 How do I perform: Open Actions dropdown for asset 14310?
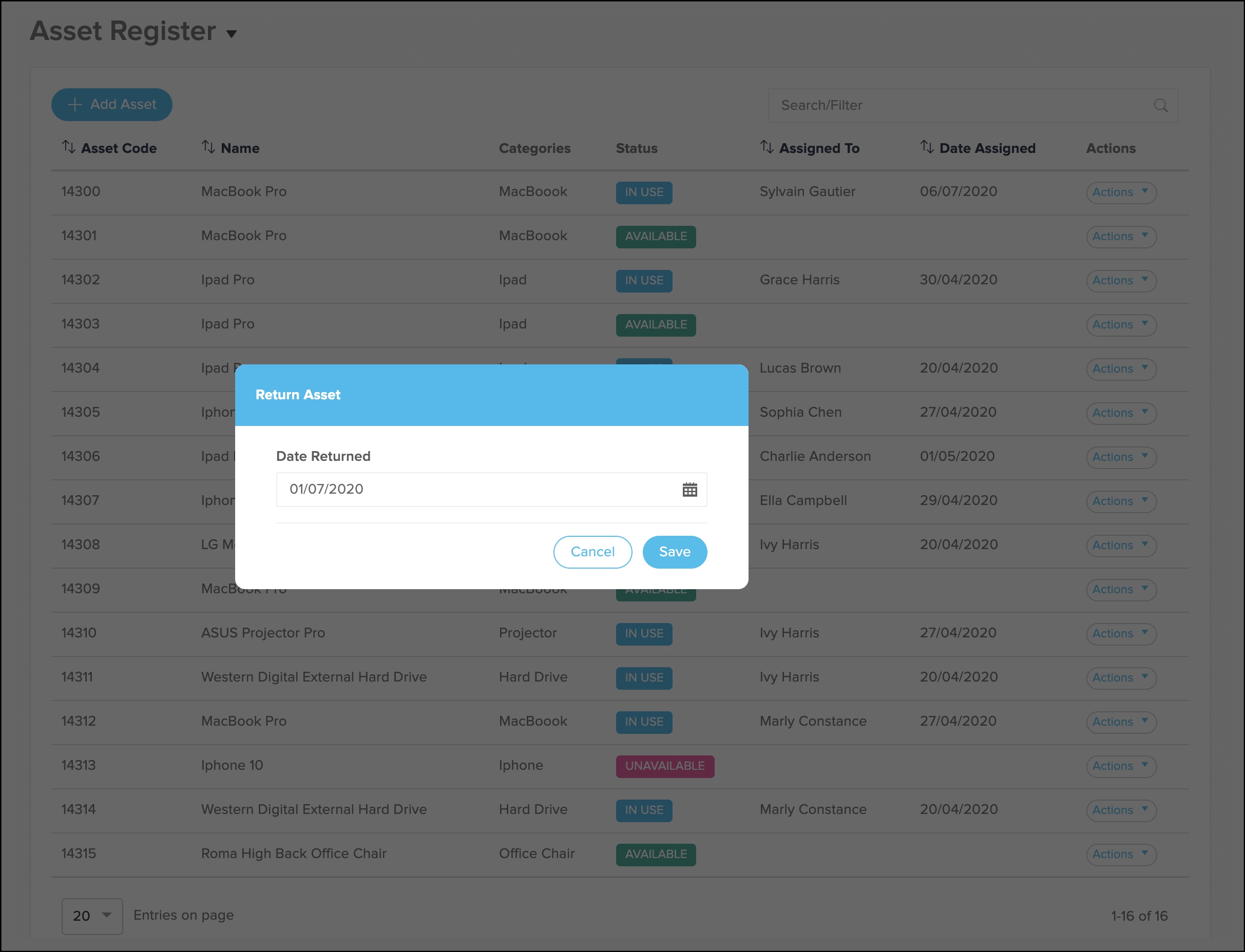[1121, 633]
